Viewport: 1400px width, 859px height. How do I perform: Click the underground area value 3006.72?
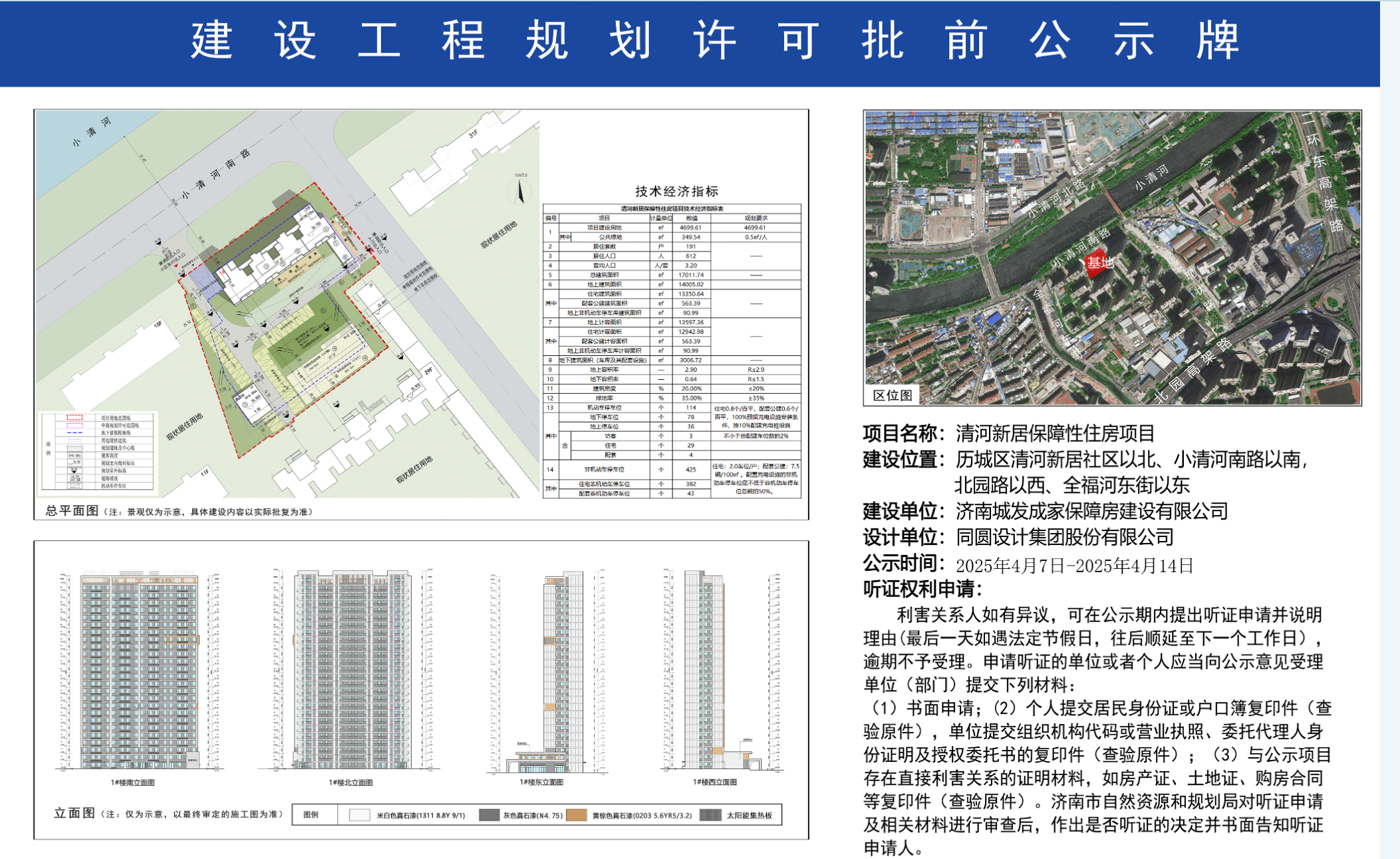(x=691, y=360)
